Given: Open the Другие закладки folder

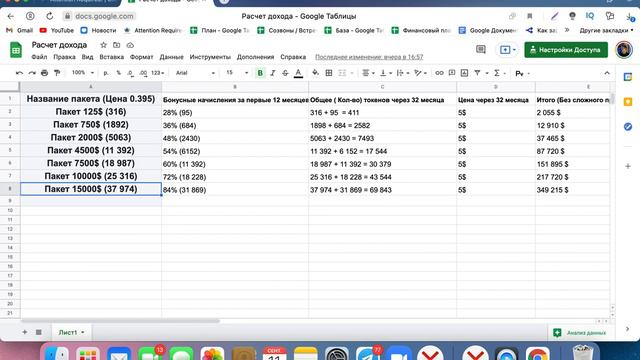Looking at the screenshot, I should click(606, 30).
